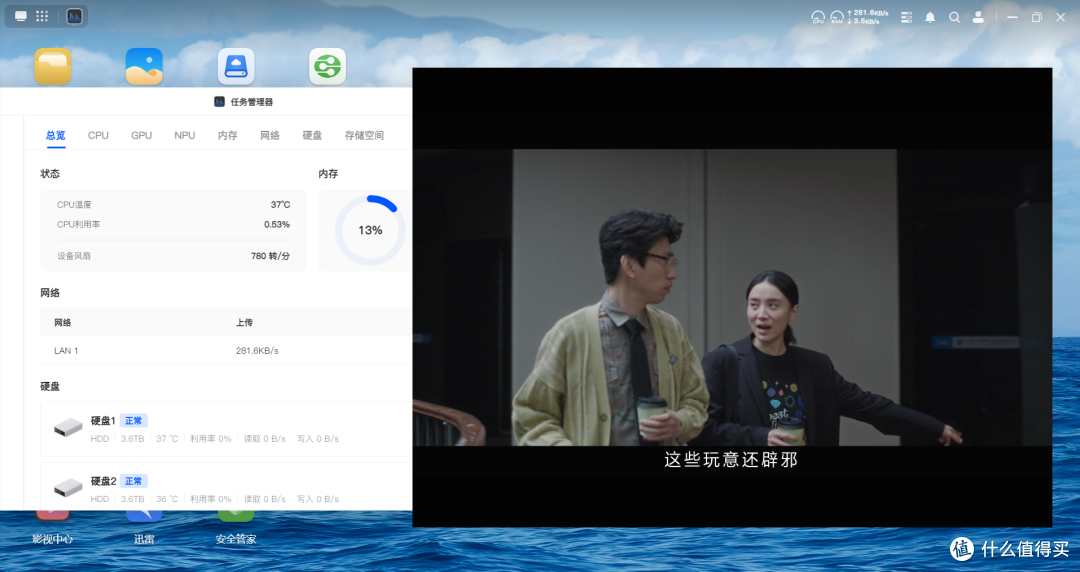
Task: Click 正常 badge of 硬盘1
Action: 134,420
